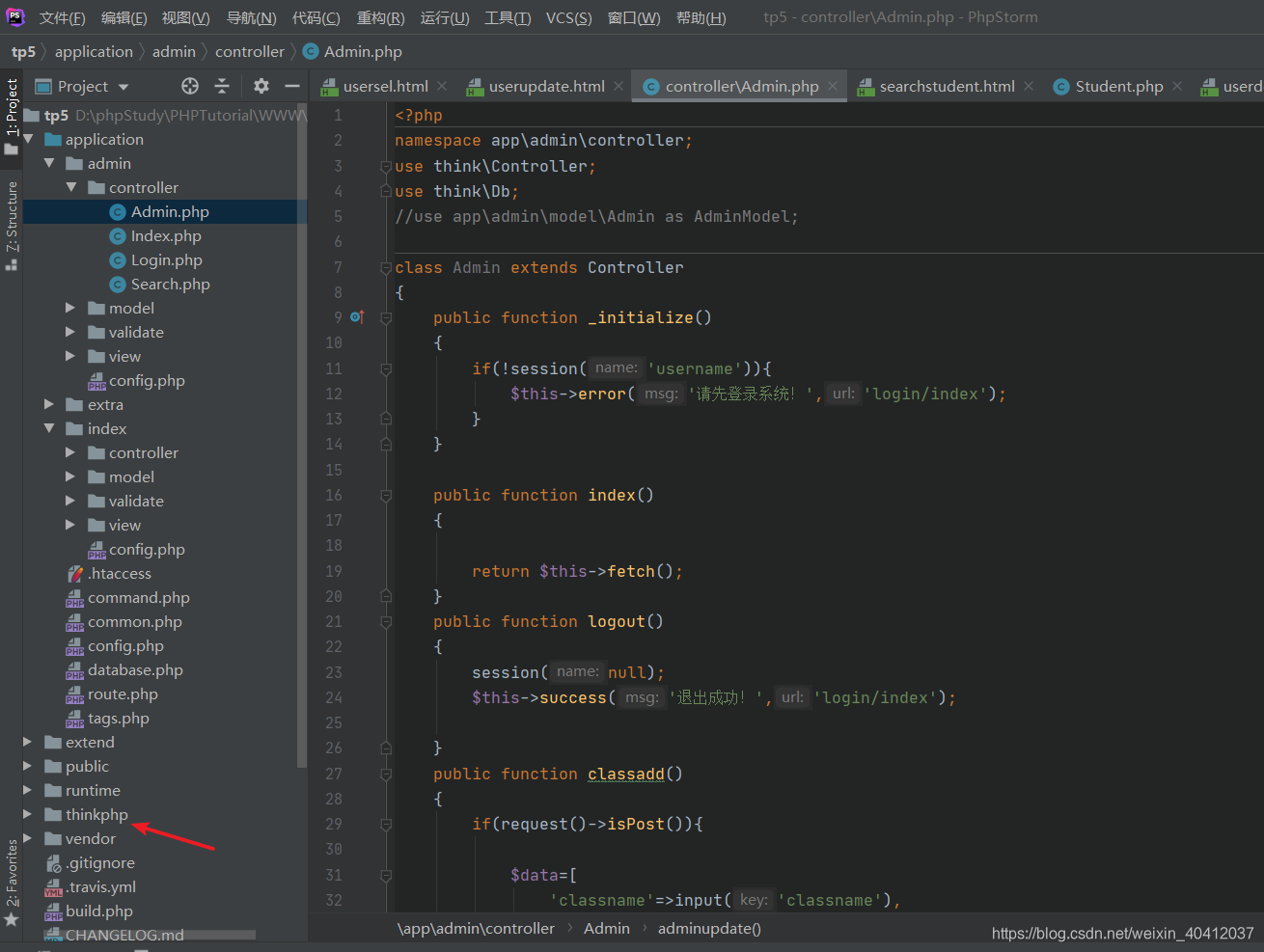This screenshot has width=1264, height=952.
Task: Open the 导航(N) menu
Action: click(x=252, y=17)
